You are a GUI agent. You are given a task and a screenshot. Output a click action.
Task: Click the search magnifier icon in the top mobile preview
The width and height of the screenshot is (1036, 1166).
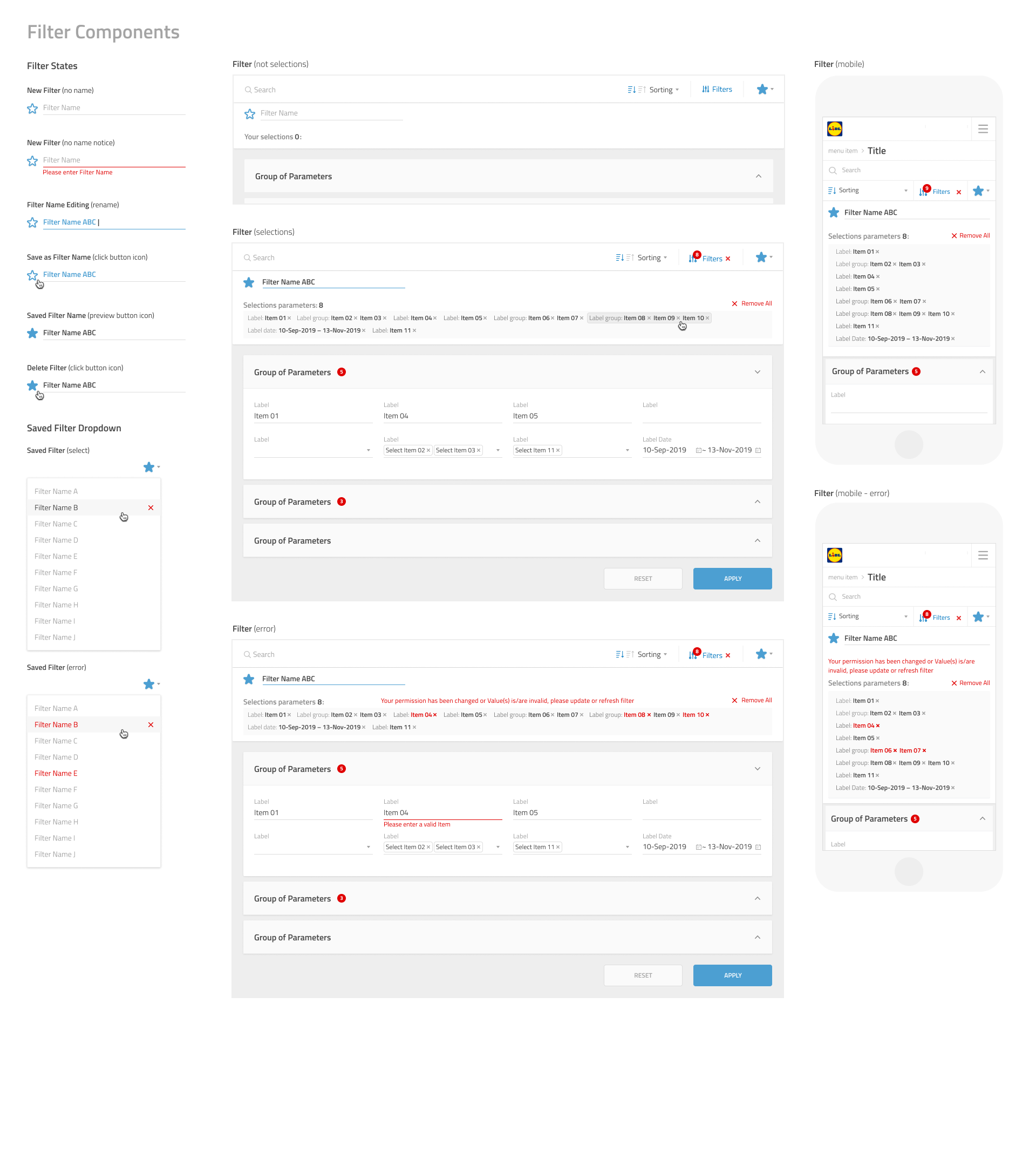(x=833, y=171)
